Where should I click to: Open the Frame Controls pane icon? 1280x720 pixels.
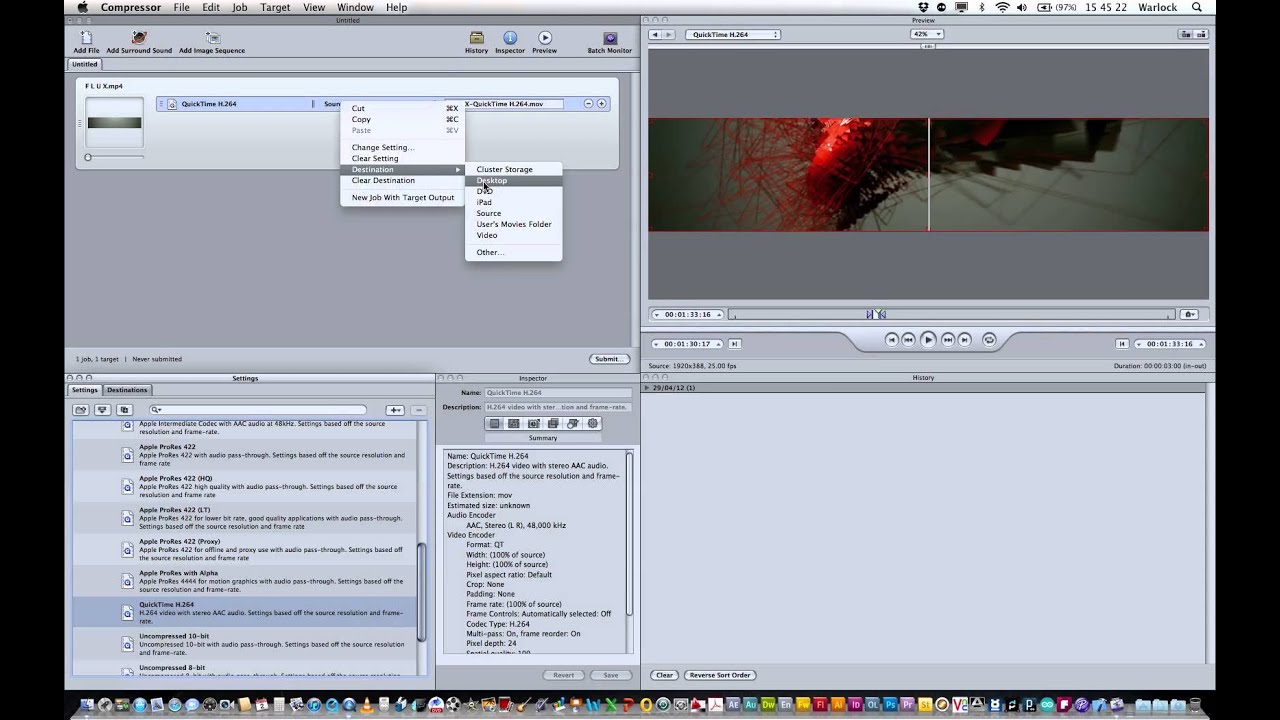[x=534, y=424]
